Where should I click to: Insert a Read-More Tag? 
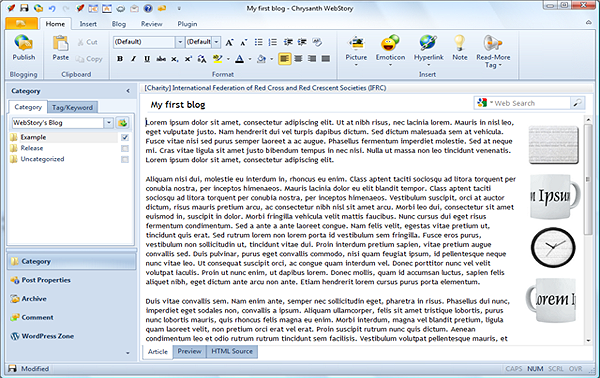493,51
